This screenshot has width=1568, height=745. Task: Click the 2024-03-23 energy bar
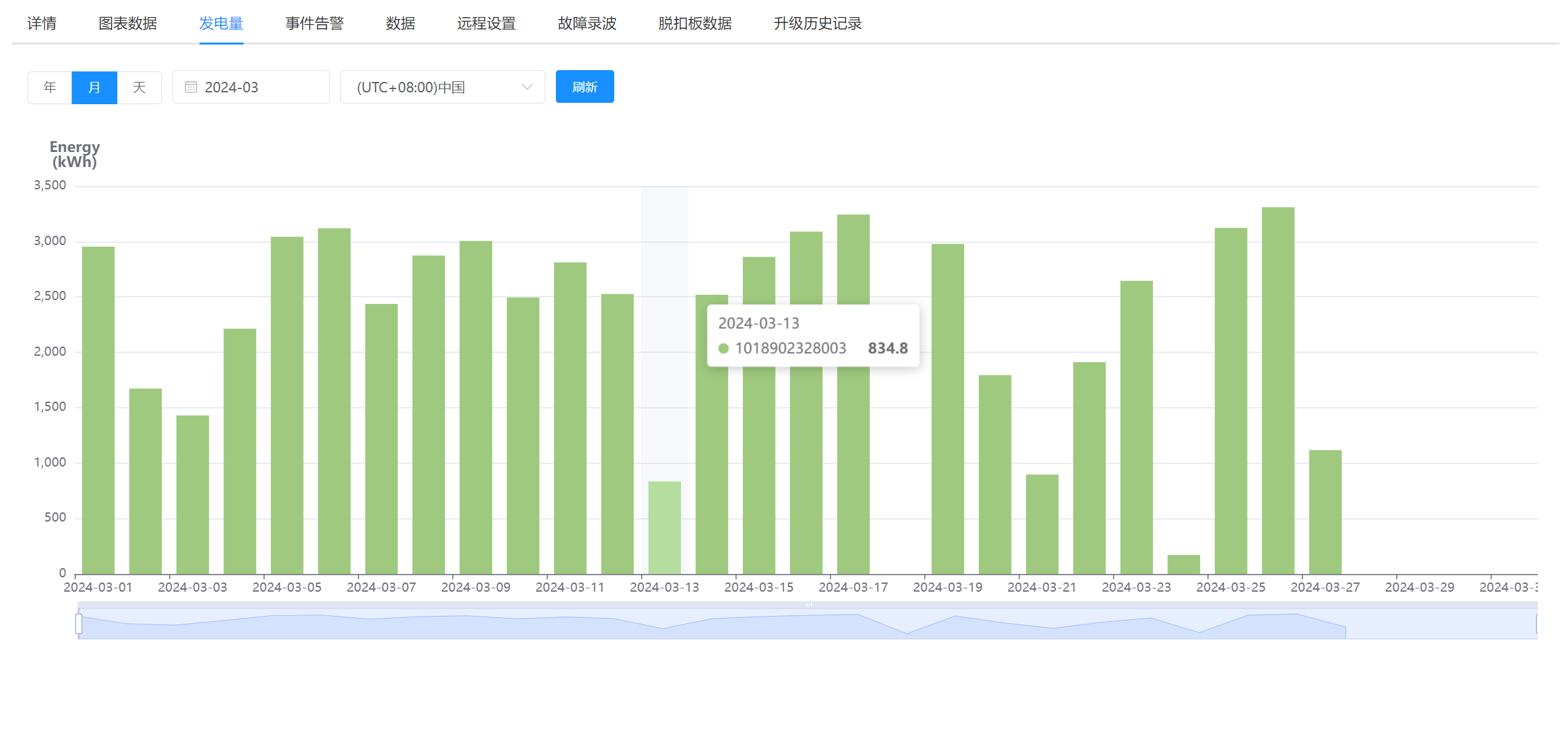tap(1137, 427)
